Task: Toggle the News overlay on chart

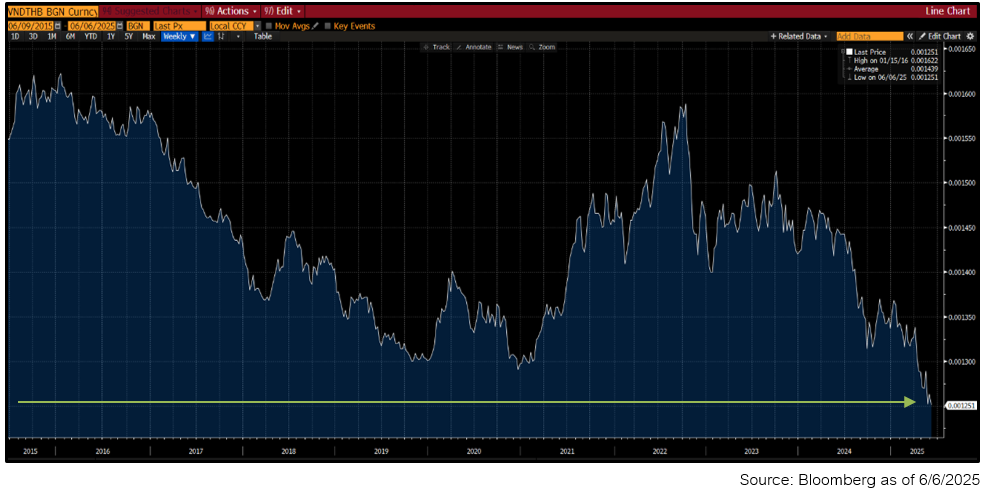Action: click(x=510, y=47)
